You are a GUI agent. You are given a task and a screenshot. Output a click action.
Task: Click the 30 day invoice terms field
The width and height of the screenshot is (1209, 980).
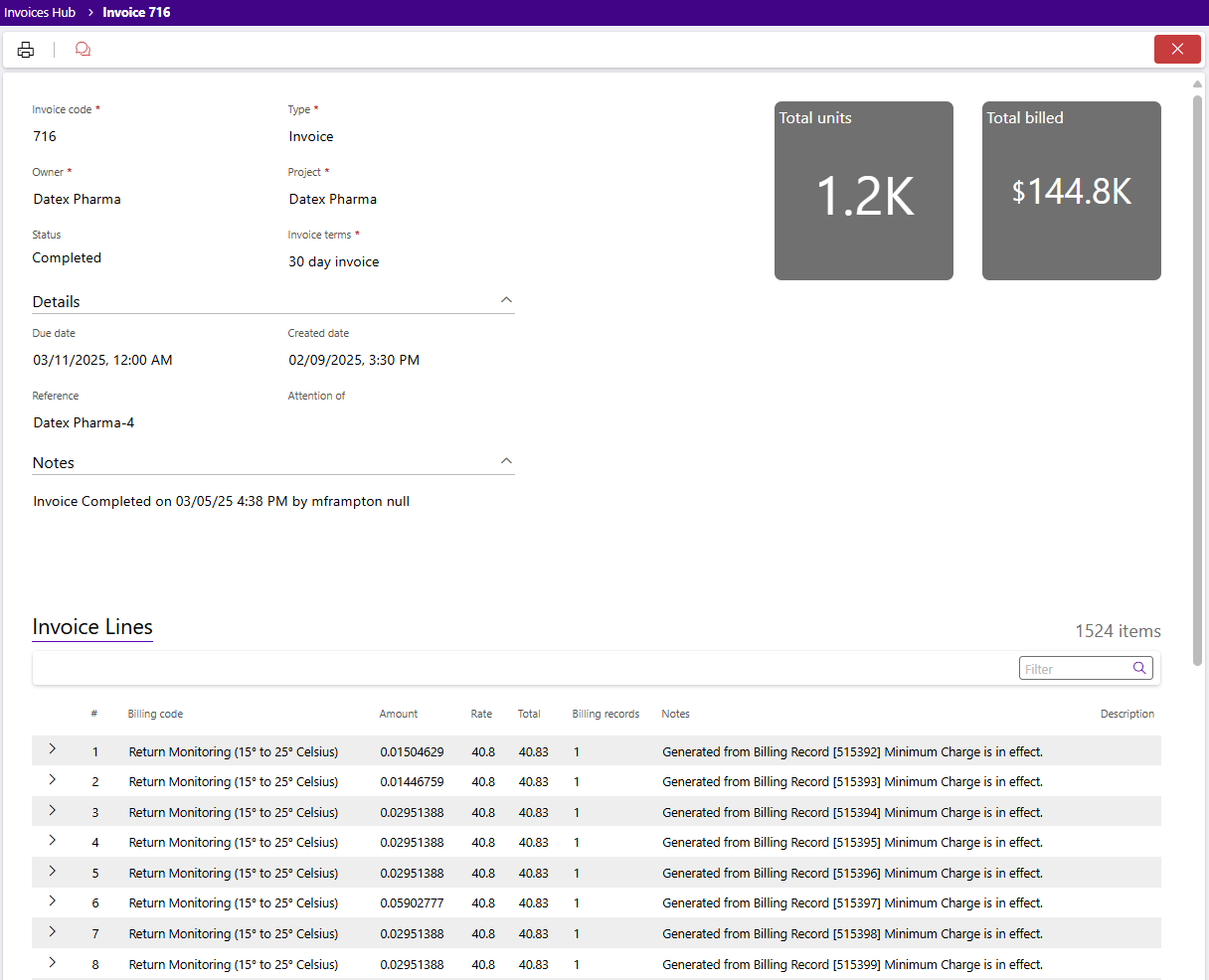pos(334,262)
